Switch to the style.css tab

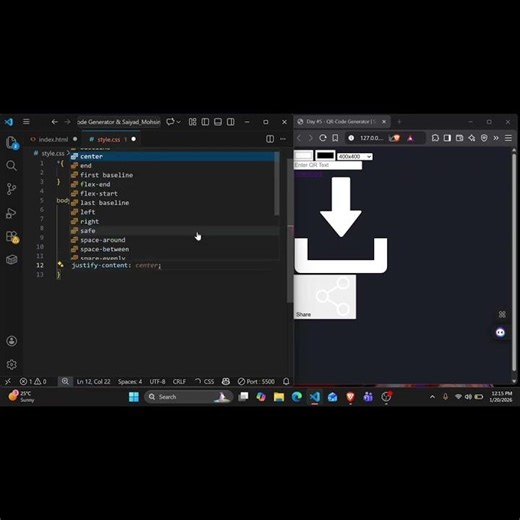click(109, 139)
